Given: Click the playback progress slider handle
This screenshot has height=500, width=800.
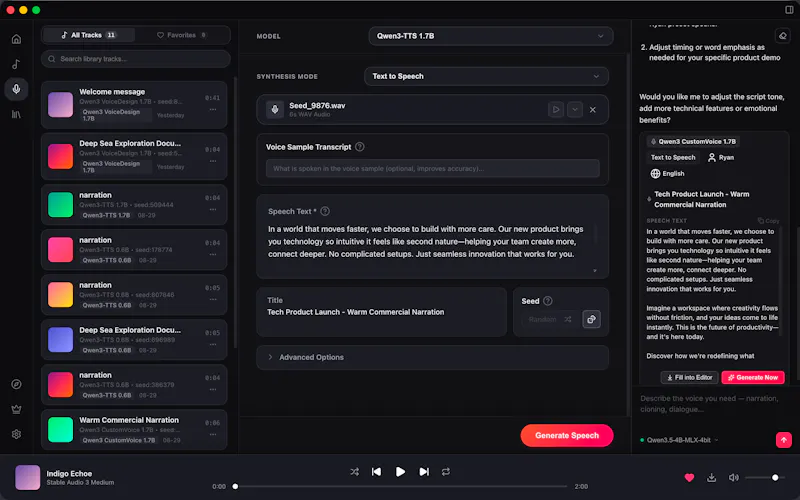Looking at the screenshot, I should coord(235,486).
